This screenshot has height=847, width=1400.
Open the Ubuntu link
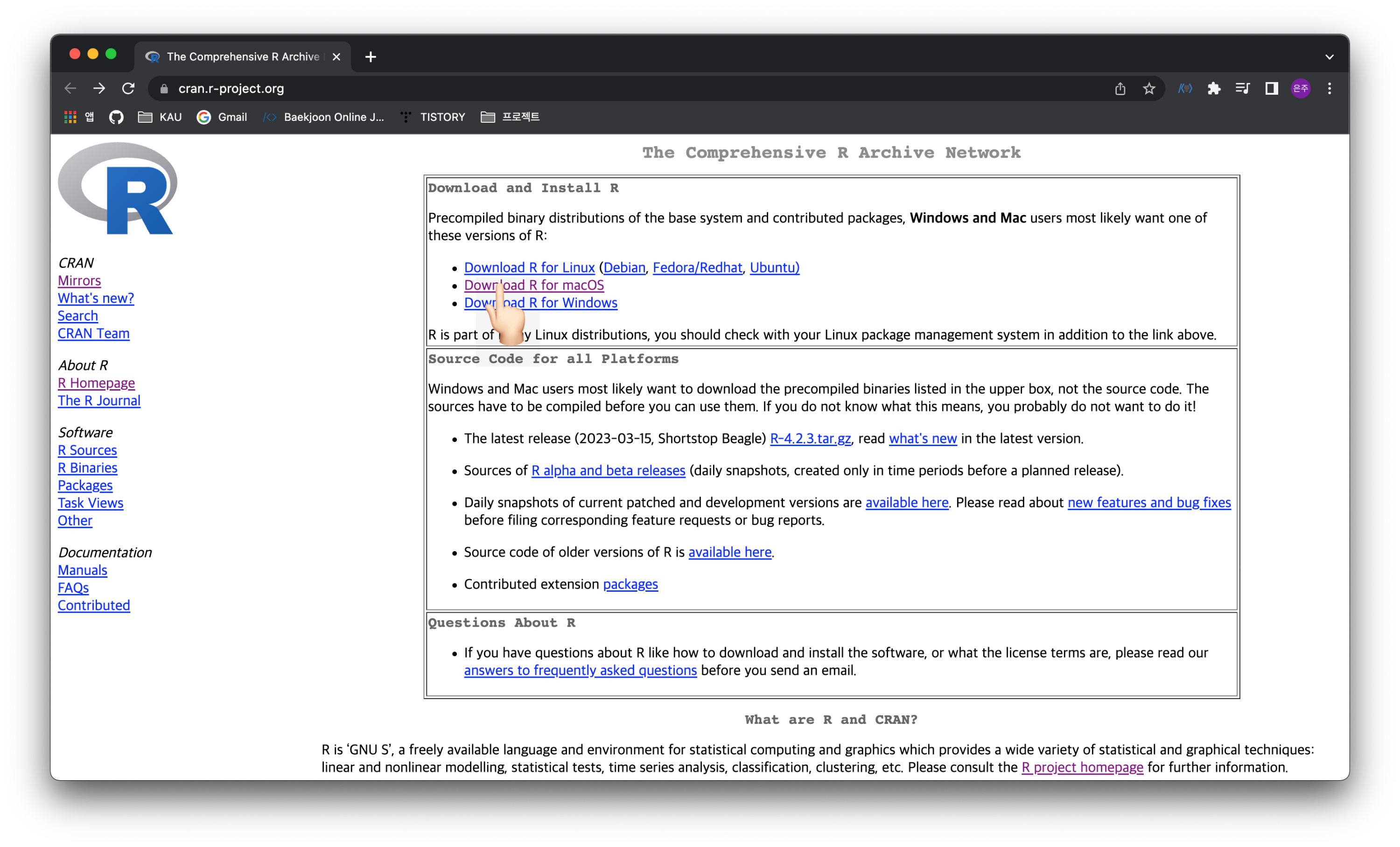pos(774,267)
